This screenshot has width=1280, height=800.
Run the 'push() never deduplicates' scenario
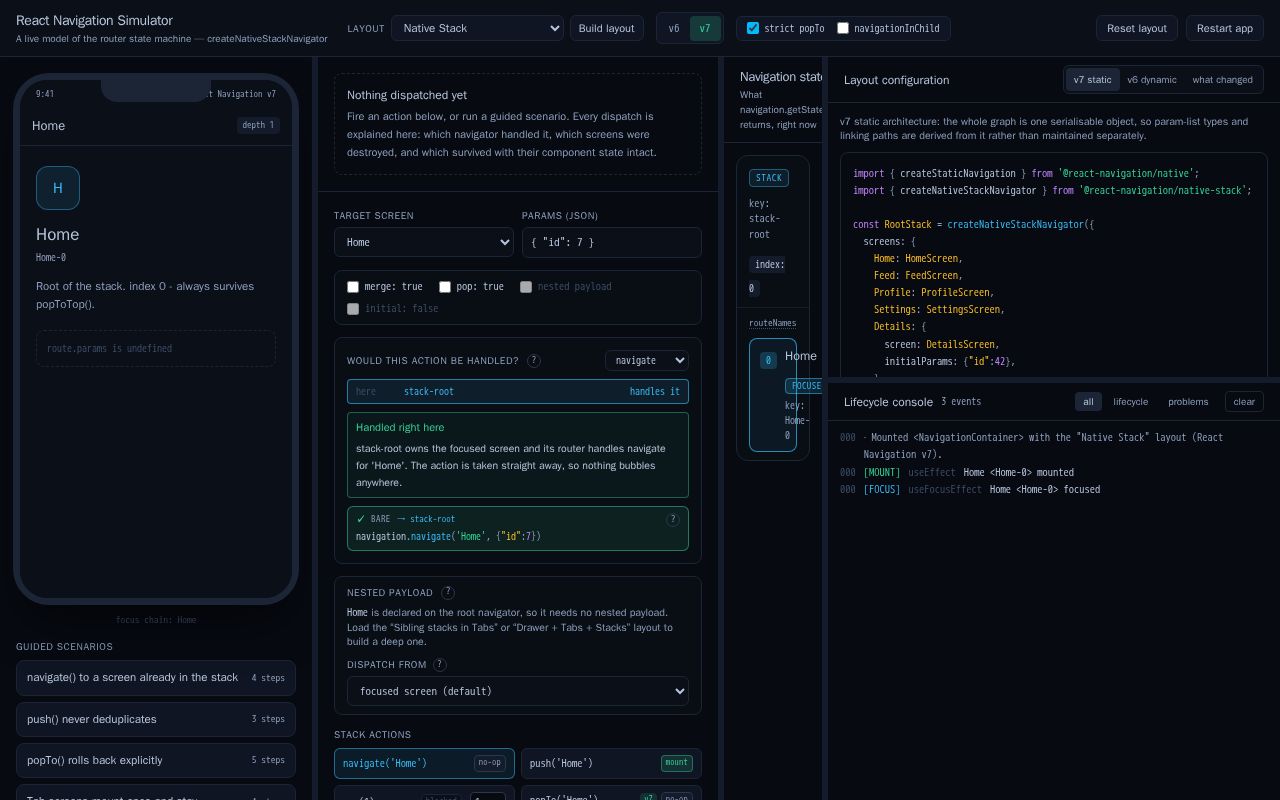(156, 719)
